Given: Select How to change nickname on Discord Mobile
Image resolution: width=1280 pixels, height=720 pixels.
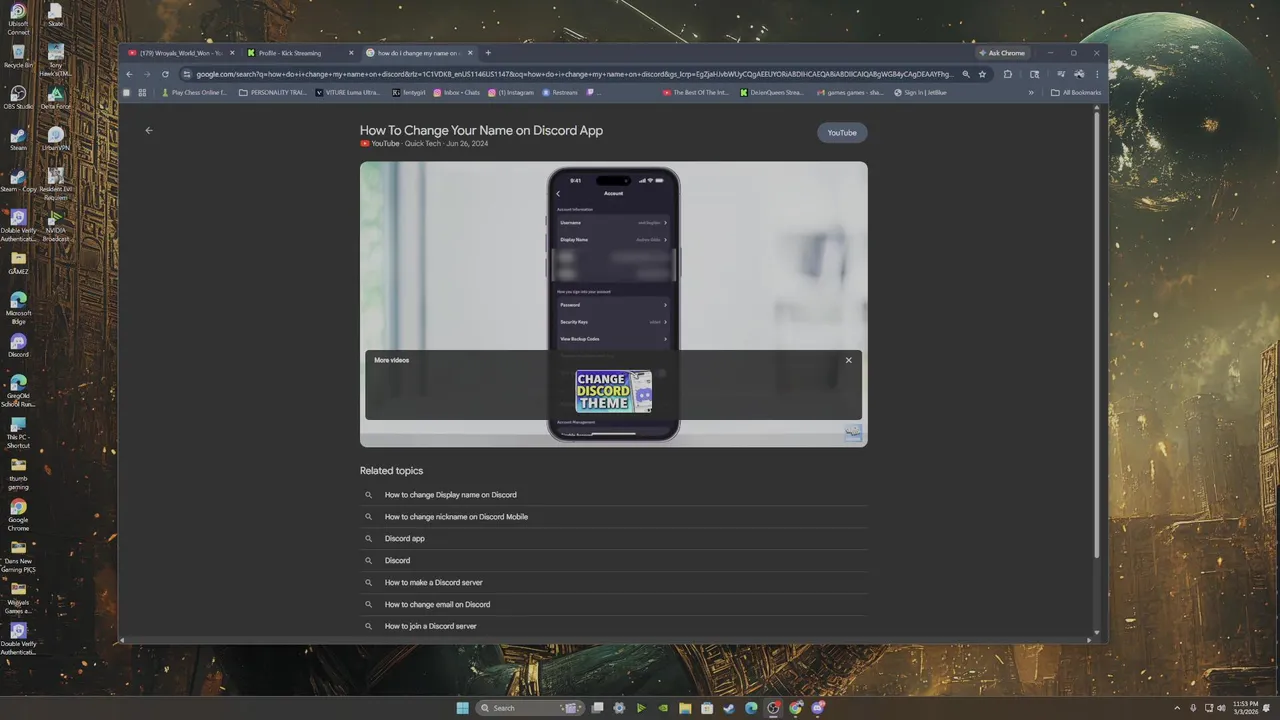Looking at the screenshot, I should tap(456, 517).
